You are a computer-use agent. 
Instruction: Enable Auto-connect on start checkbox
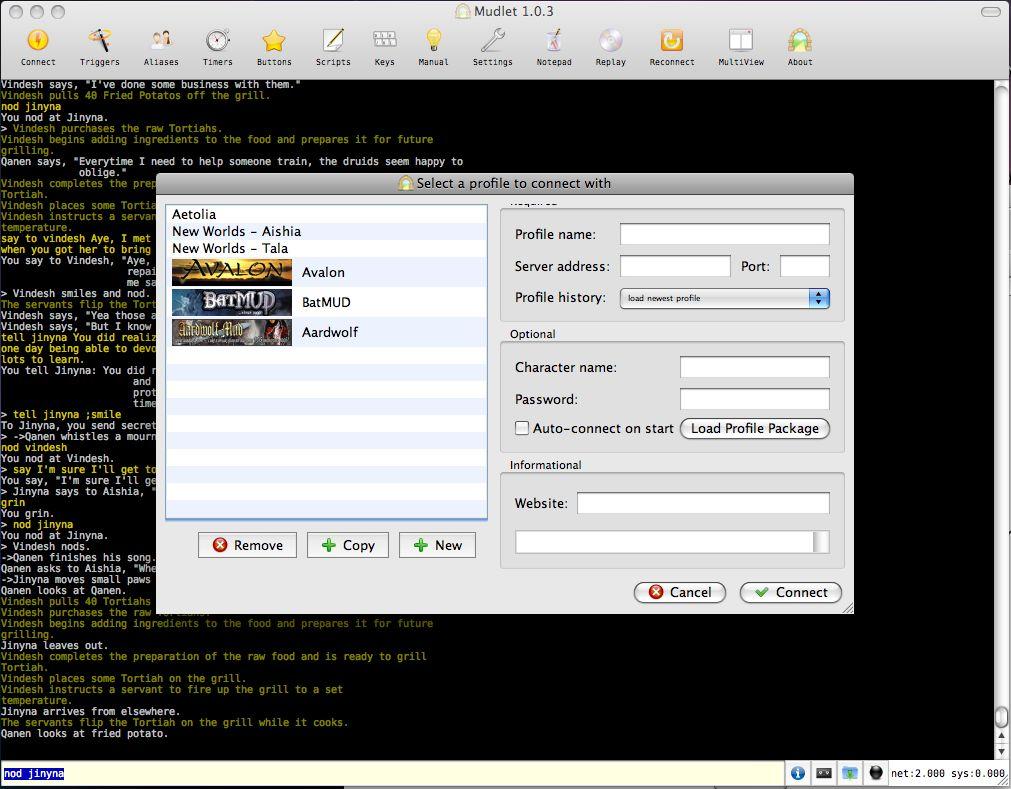click(522, 428)
